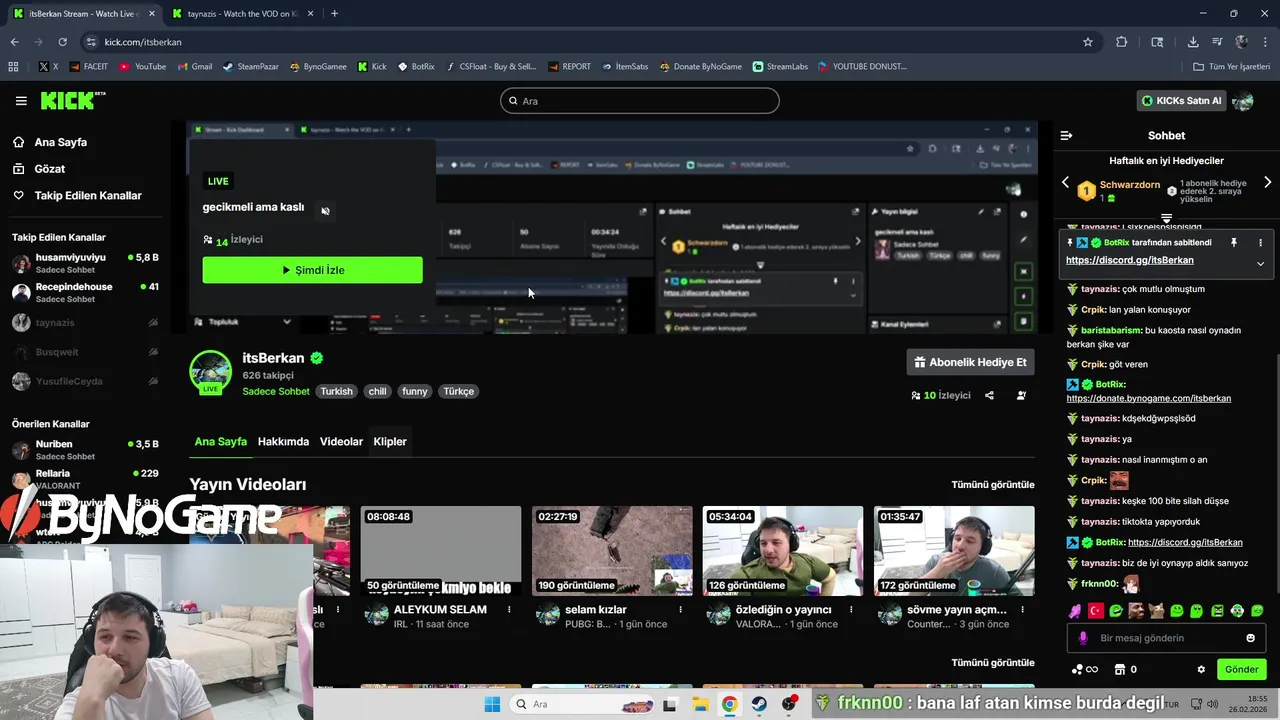This screenshot has height=720, width=1280.
Task: Open recommended channel Rellaria
Action: (85, 479)
